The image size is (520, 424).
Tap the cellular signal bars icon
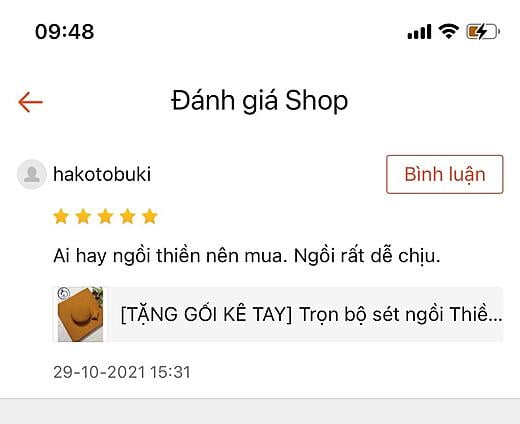[419, 32]
